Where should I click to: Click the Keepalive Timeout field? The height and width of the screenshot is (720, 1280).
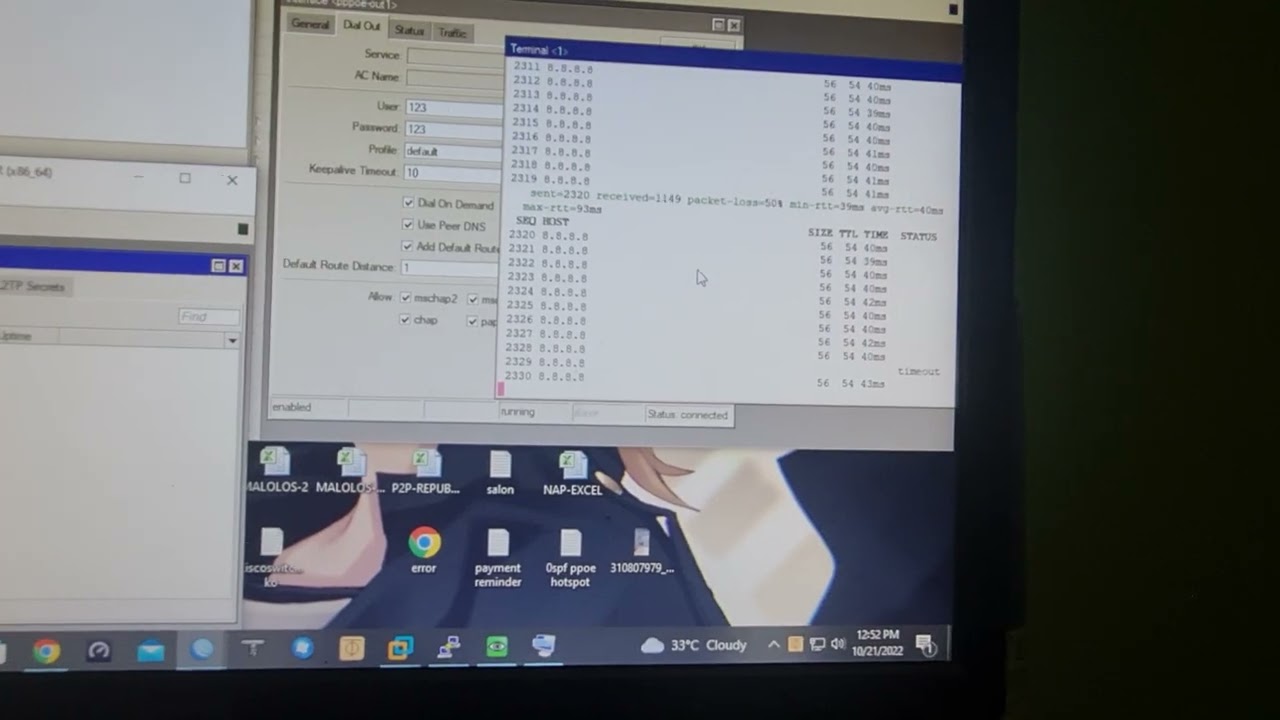(x=452, y=173)
